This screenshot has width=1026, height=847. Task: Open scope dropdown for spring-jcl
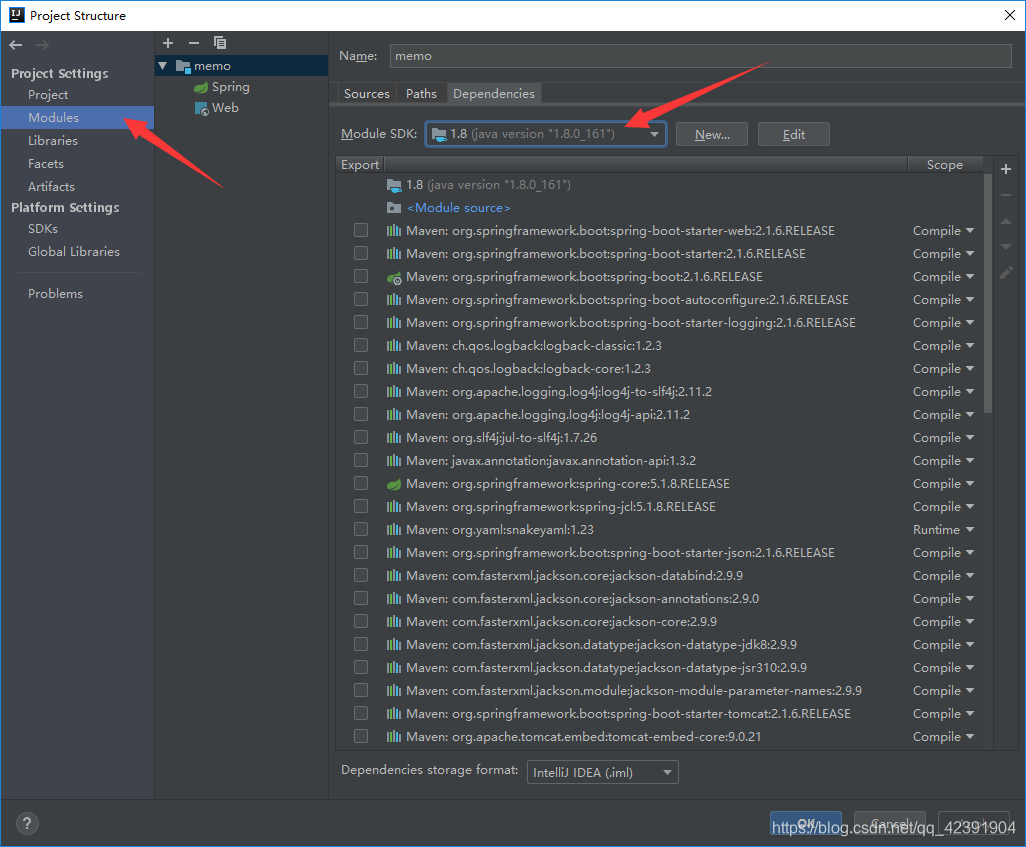click(943, 507)
